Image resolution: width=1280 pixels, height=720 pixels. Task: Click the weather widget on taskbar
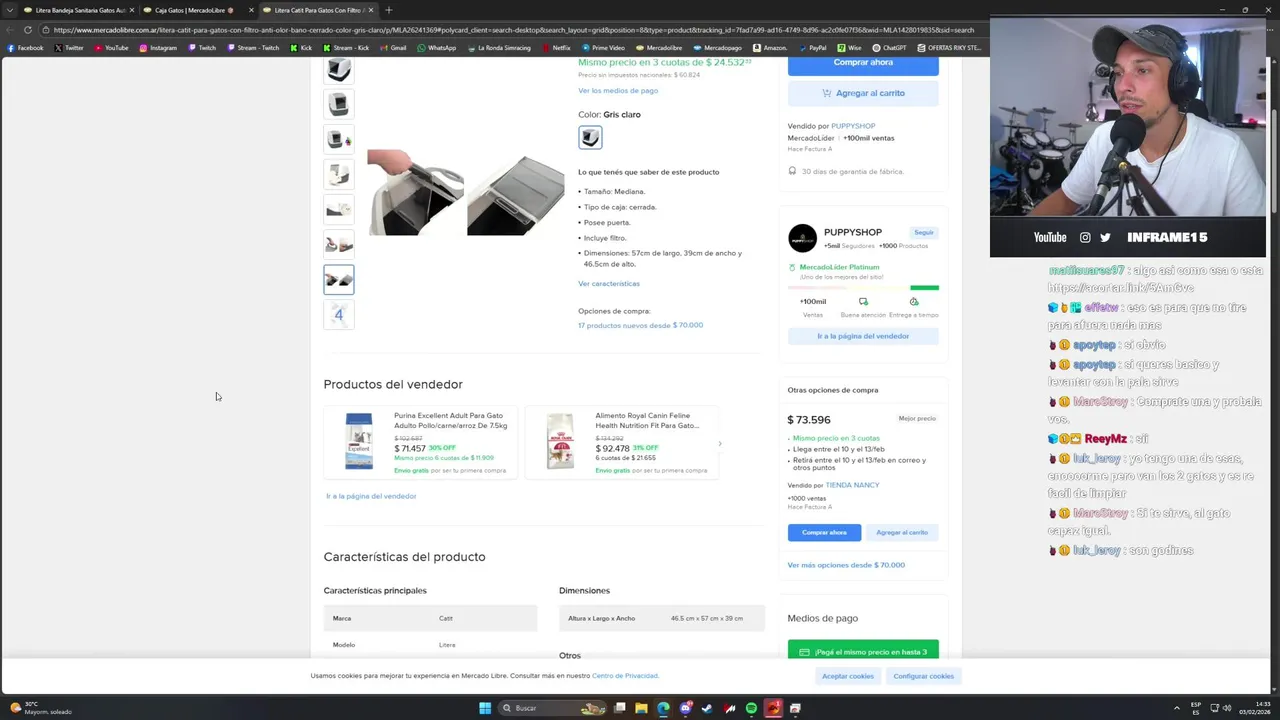tap(41, 708)
